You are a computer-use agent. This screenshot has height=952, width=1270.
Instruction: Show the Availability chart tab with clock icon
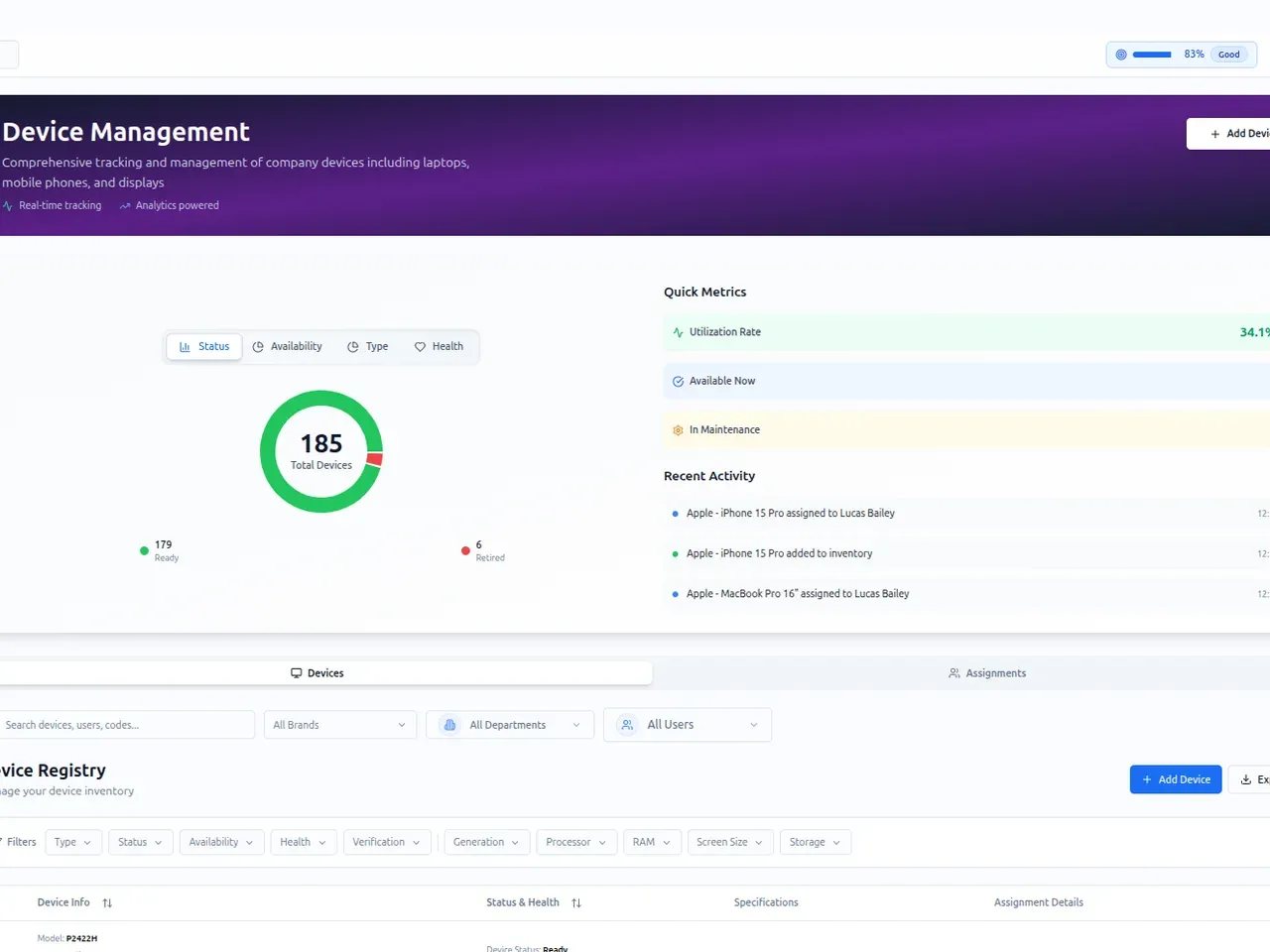tap(288, 347)
